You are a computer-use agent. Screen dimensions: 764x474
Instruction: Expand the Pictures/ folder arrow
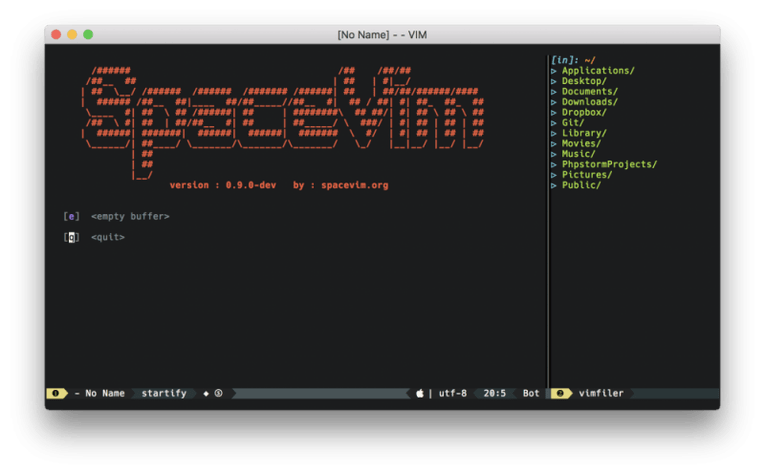(554, 175)
